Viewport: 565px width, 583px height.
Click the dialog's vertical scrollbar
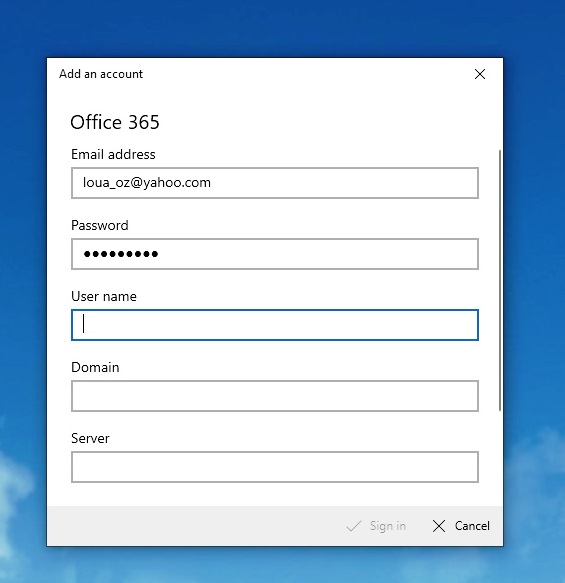500,280
